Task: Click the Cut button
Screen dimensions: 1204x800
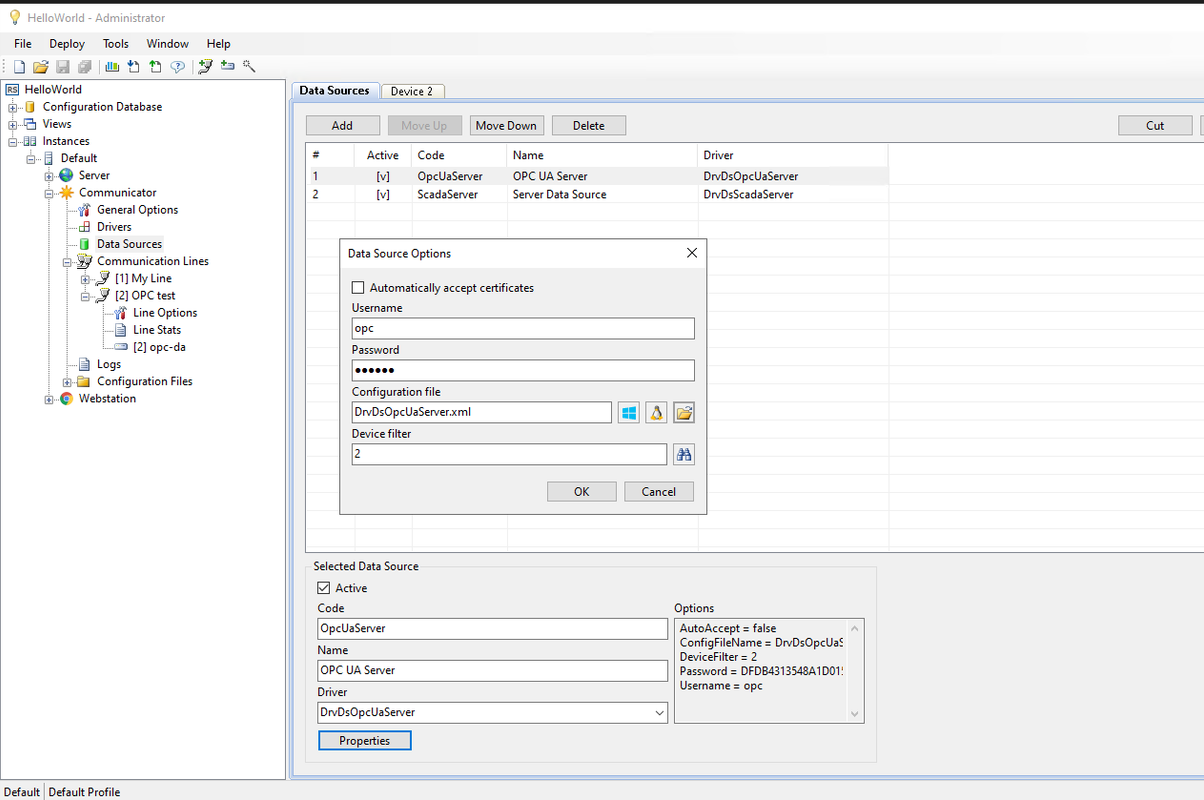Action: click(x=1155, y=125)
